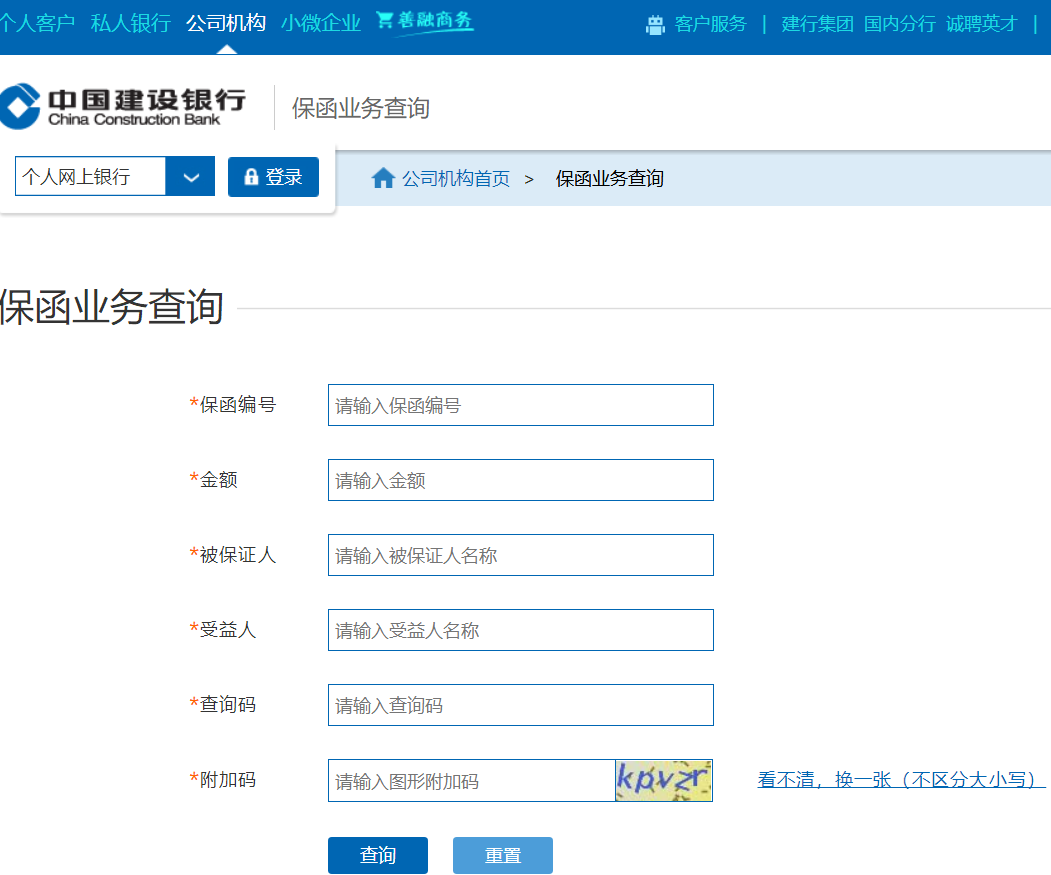
Task: Open the 私人银行 section
Action: [131, 23]
